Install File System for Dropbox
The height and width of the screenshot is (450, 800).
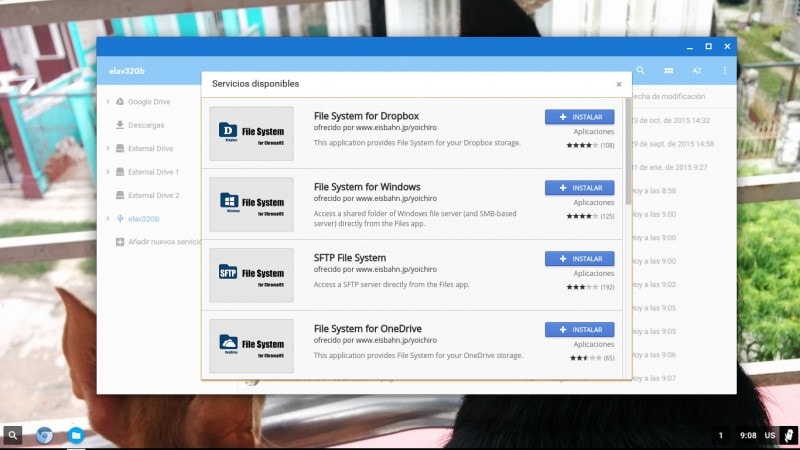pos(579,117)
